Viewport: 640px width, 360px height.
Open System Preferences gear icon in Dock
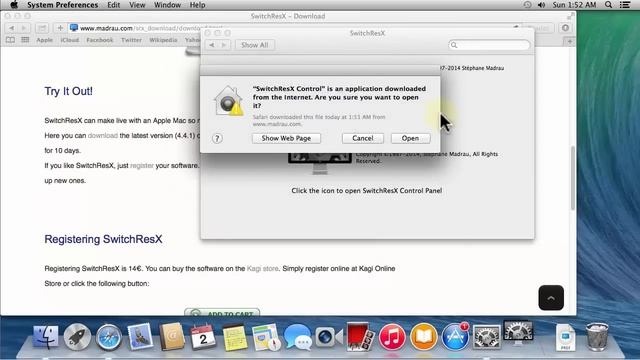486,337
